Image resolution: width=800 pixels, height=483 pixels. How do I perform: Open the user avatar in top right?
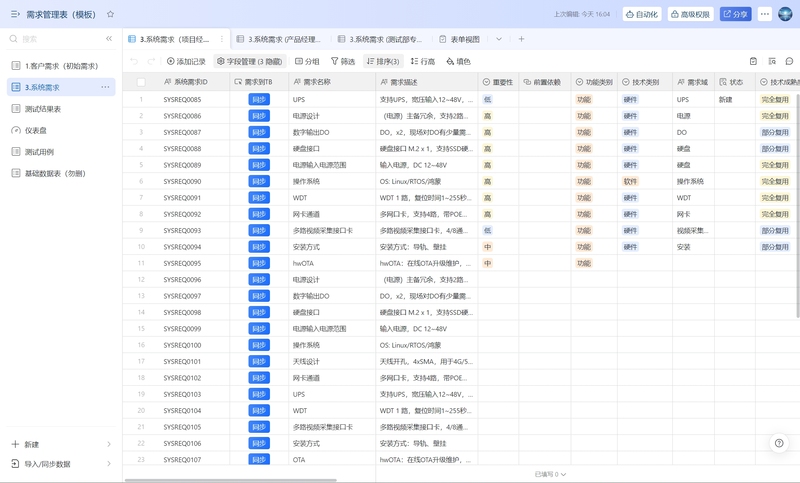click(x=785, y=14)
